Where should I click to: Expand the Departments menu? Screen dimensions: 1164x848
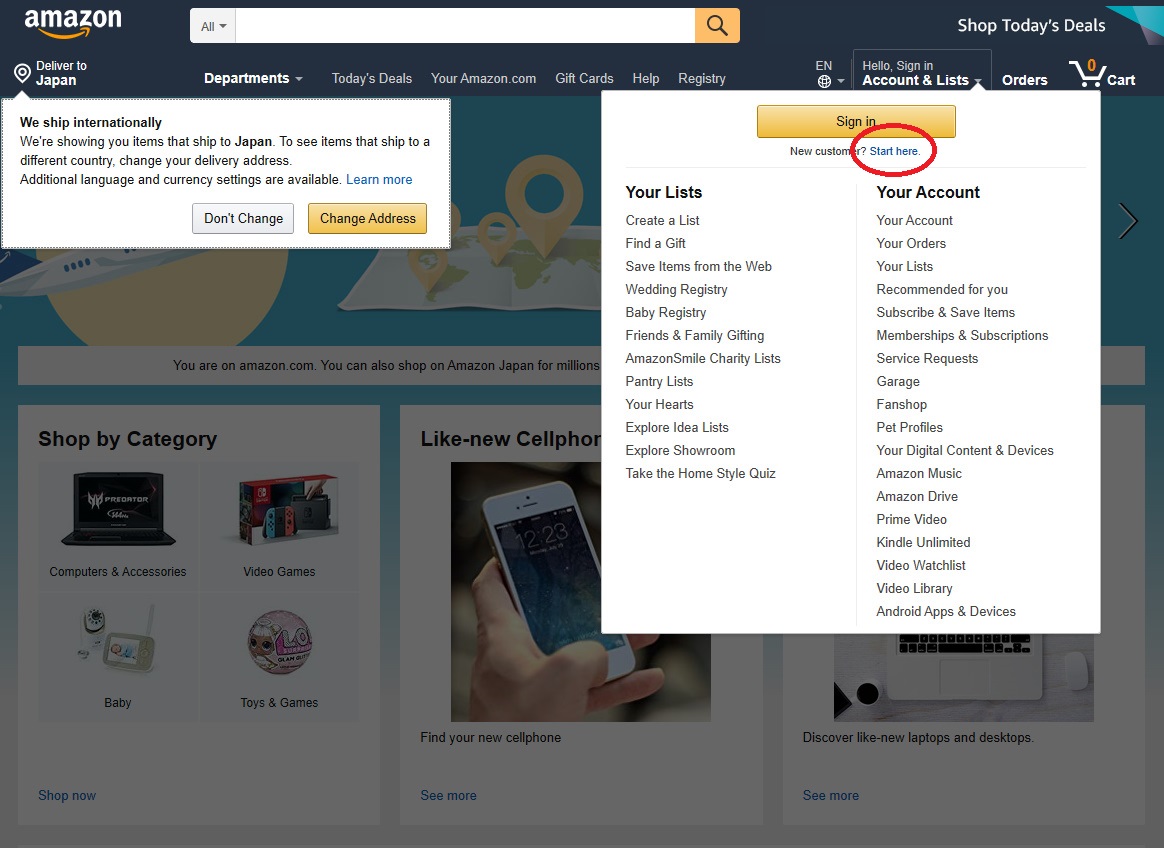click(253, 79)
